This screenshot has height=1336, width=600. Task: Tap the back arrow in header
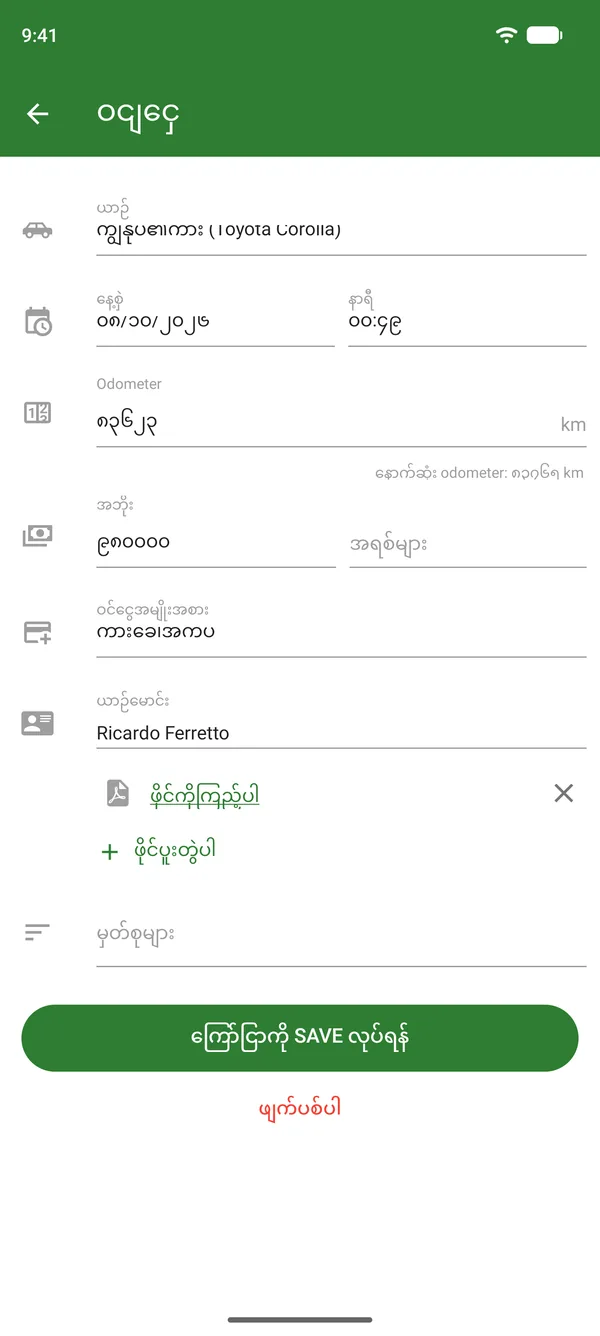coord(38,114)
